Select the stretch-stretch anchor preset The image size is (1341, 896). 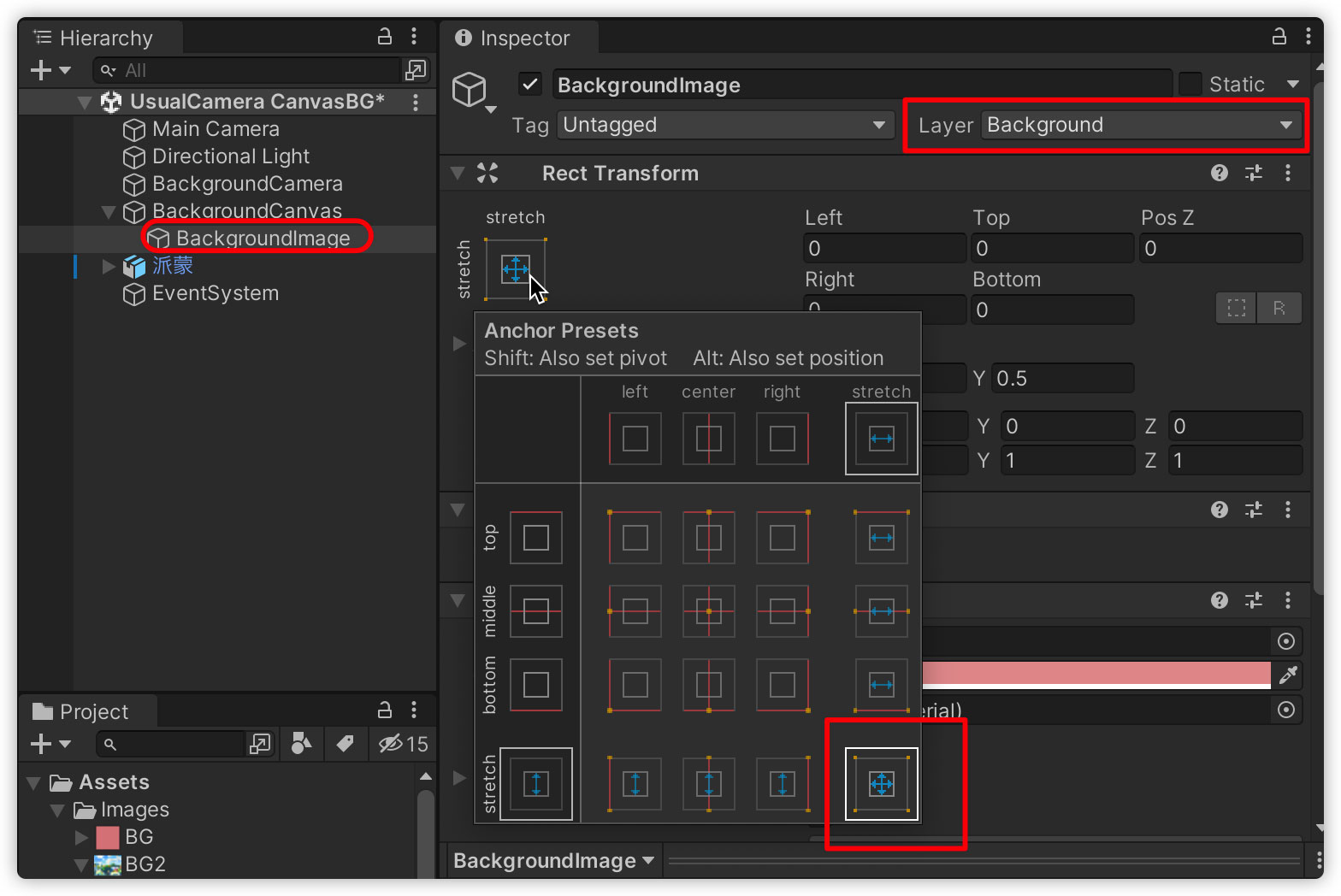pos(881,783)
